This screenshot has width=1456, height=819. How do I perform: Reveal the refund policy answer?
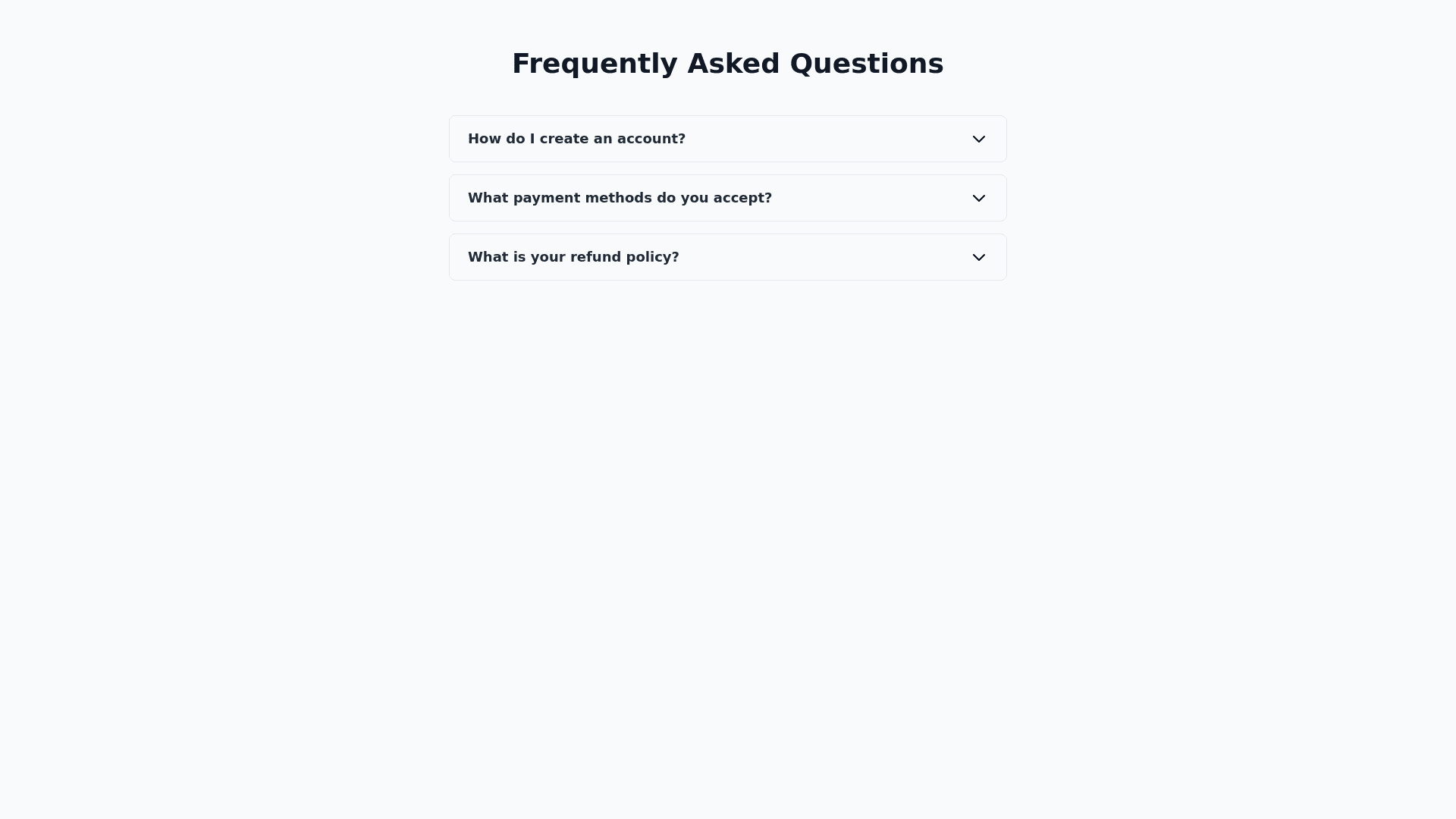coord(727,257)
